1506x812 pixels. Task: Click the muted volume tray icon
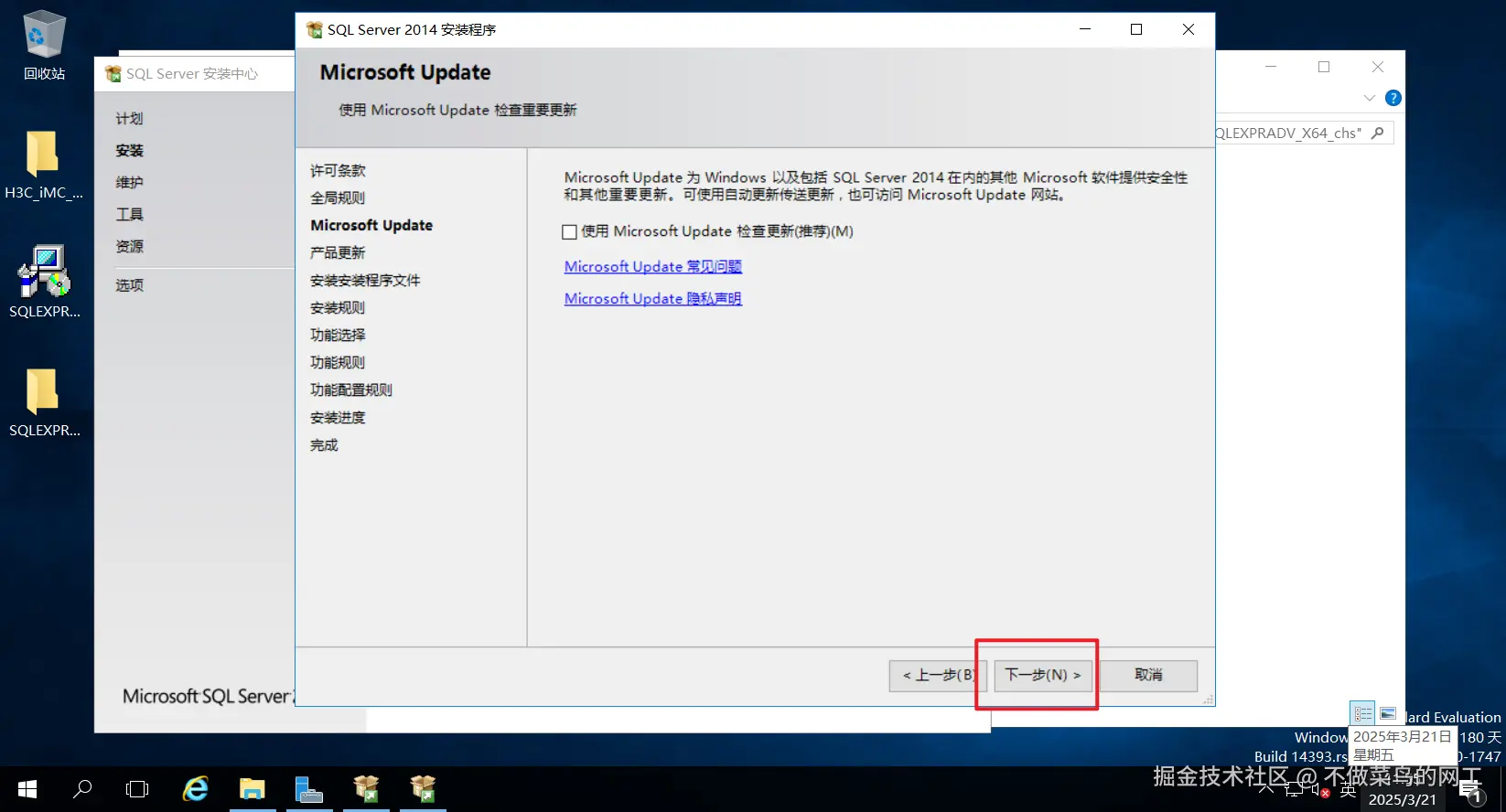pyautogui.click(x=1318, y=790)
